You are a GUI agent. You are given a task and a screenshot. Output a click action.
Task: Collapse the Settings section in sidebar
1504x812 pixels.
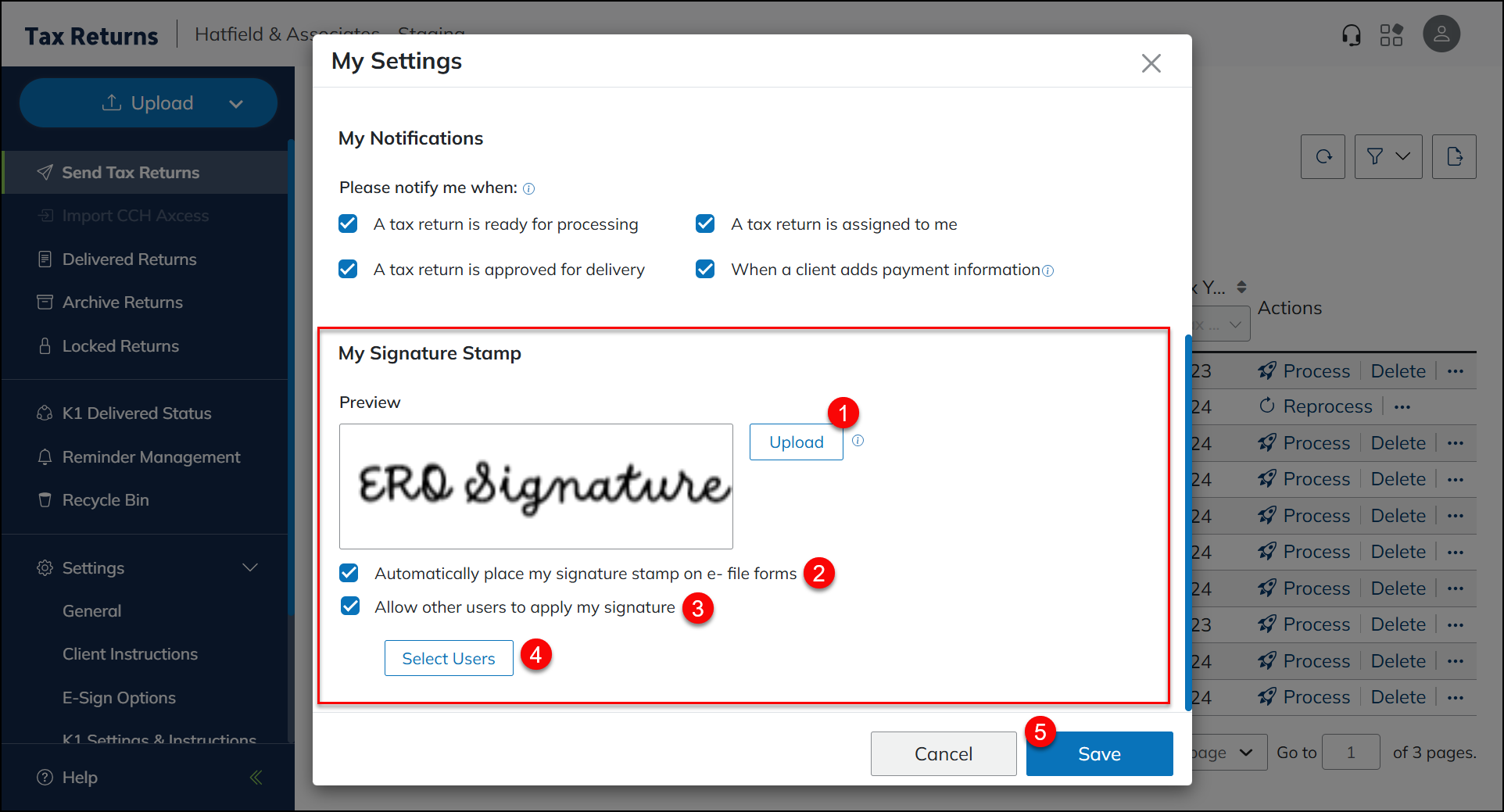pyautogui.click(x=250, y=568)
